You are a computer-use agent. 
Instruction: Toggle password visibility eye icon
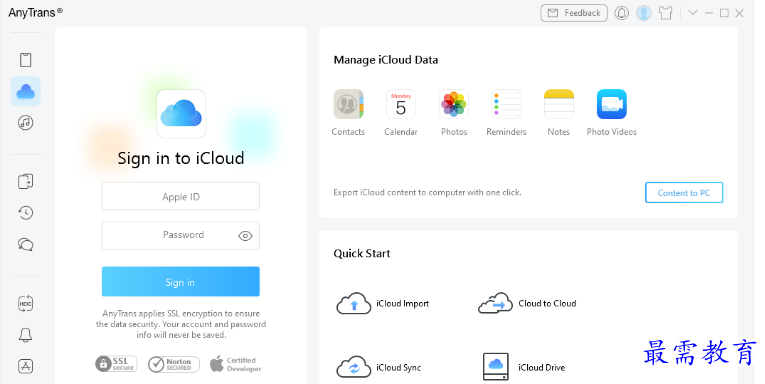(x=245, y=236)
